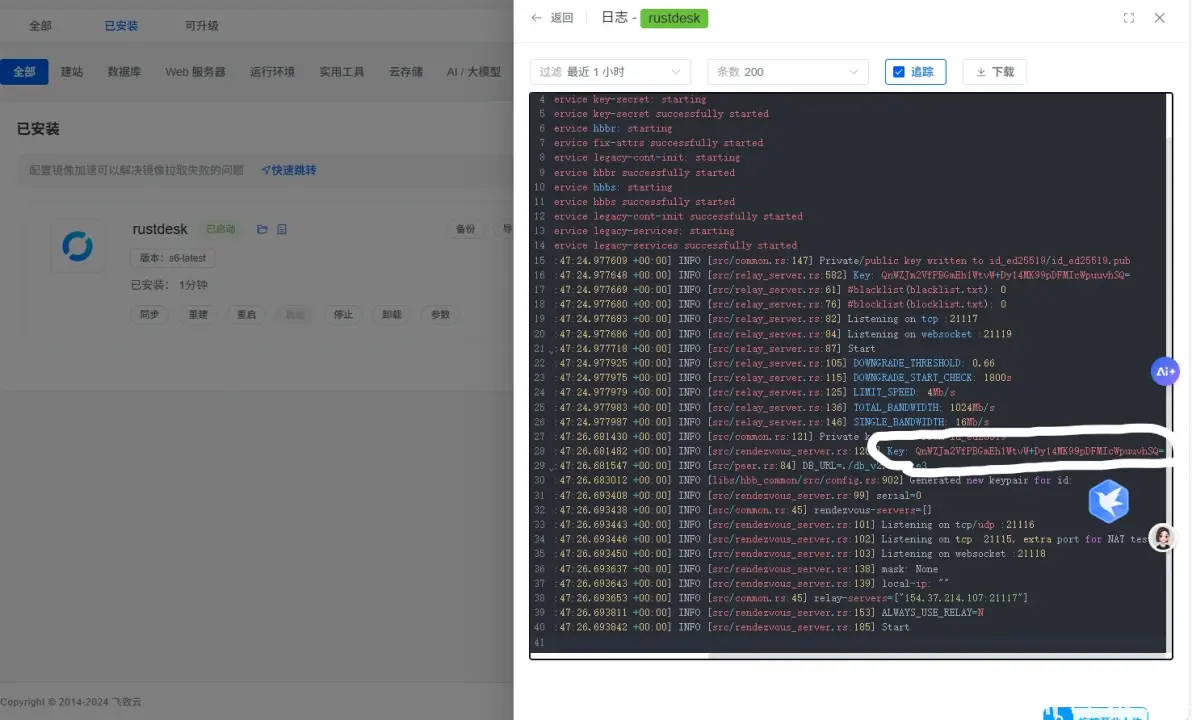Click the 同步 button for rustdesk
This screenshot has height=720, width=1192.
click(x=150, y=314)
